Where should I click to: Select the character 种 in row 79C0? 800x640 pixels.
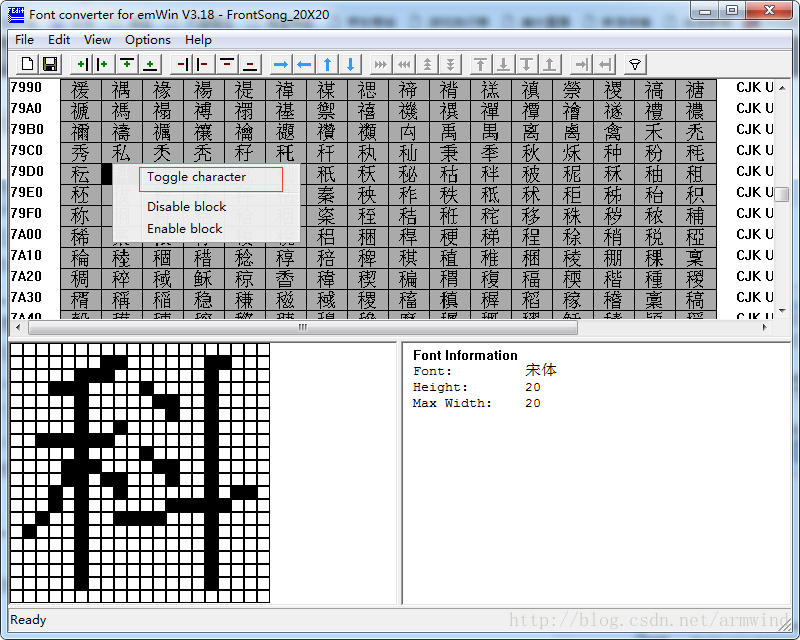coord(613,153)
